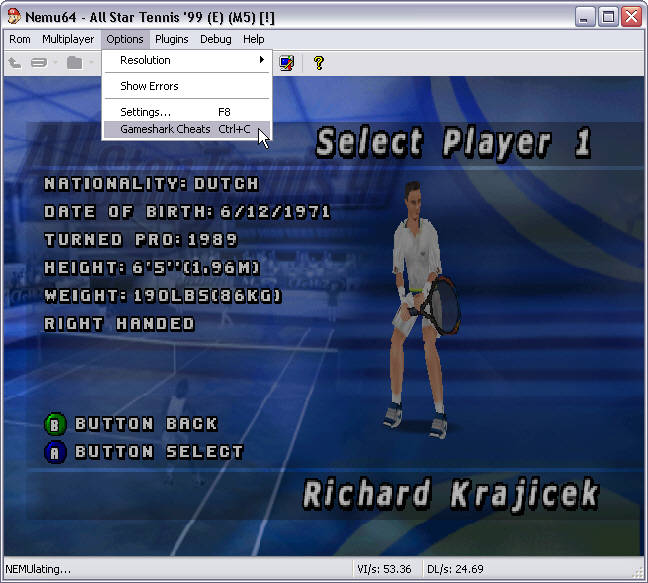Click 'WEIGHT: 190LBS(86KG)' text
Image resolution: width=648 pixels, height=583 pixels.
coord(163,296)
